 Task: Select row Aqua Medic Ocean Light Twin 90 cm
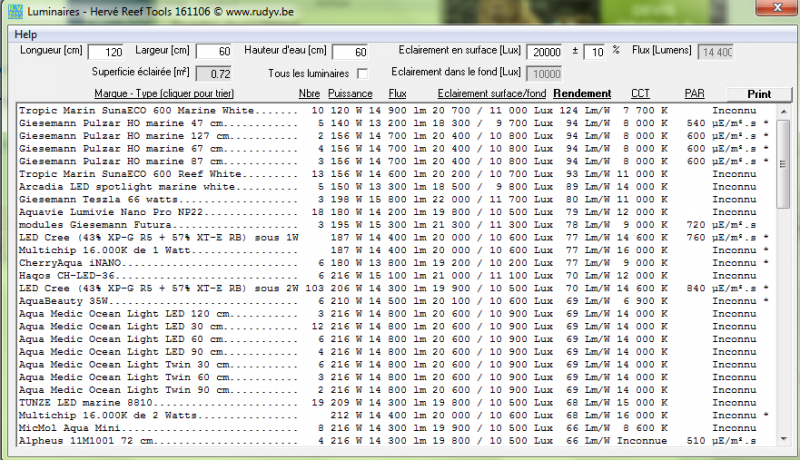[x=396, y=390]
